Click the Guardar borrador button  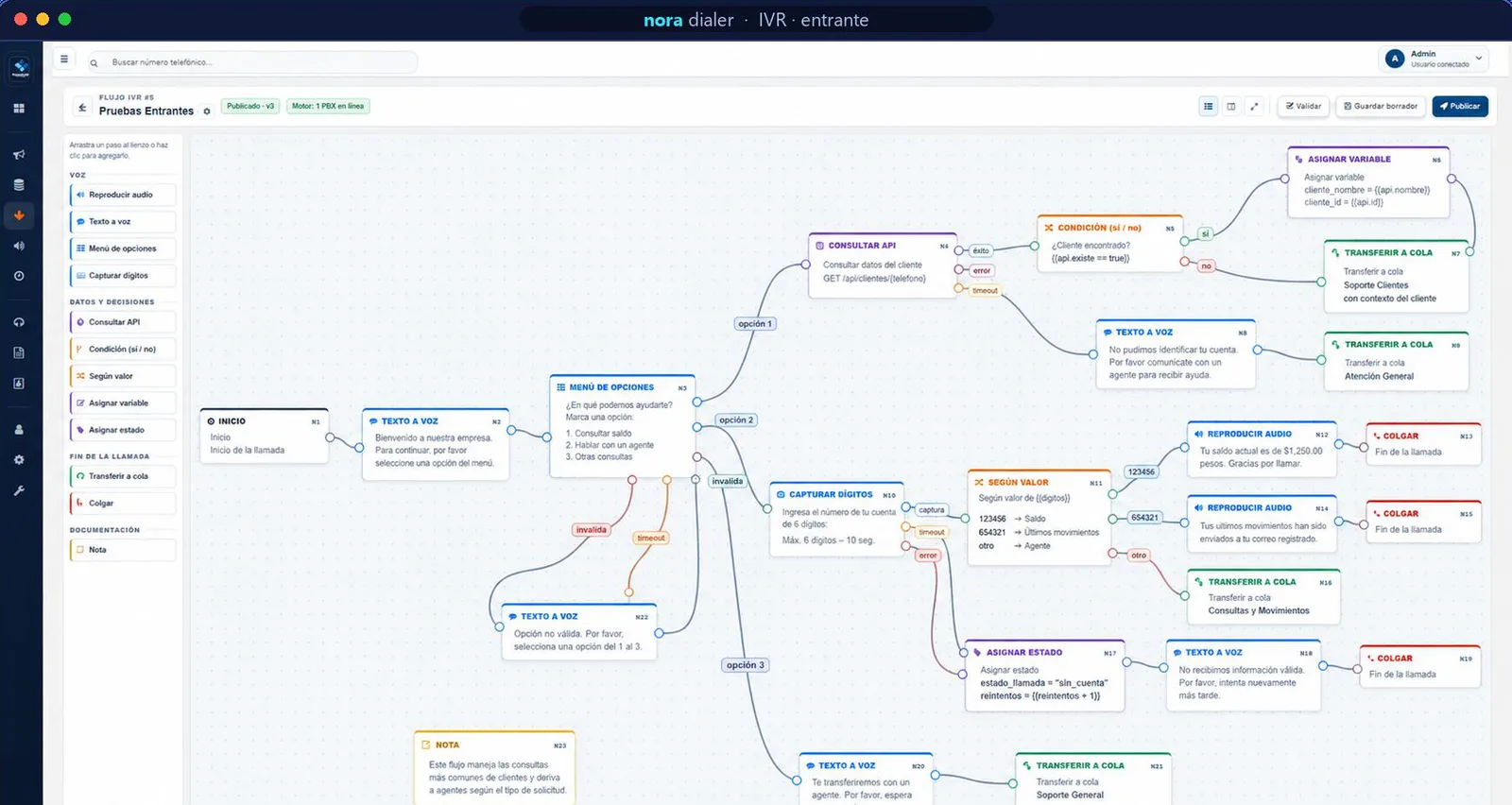pos(1381,107)
